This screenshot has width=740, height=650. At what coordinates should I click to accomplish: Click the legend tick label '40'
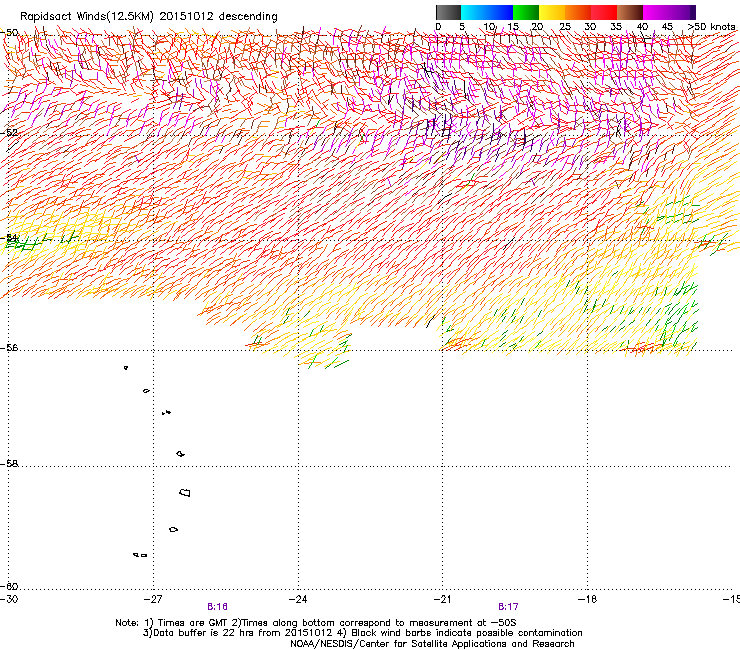642,27
